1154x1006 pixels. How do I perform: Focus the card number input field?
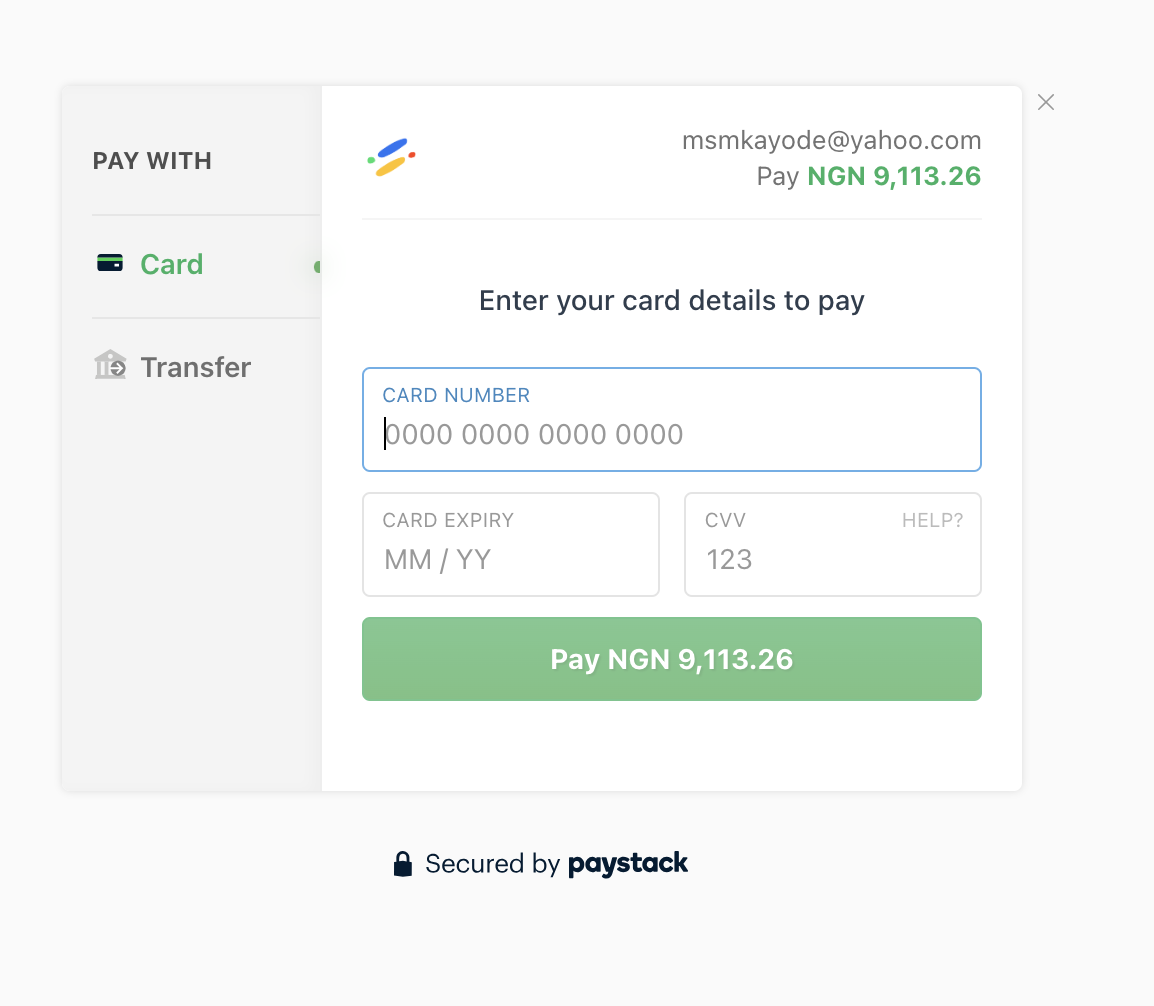point(672,419)
